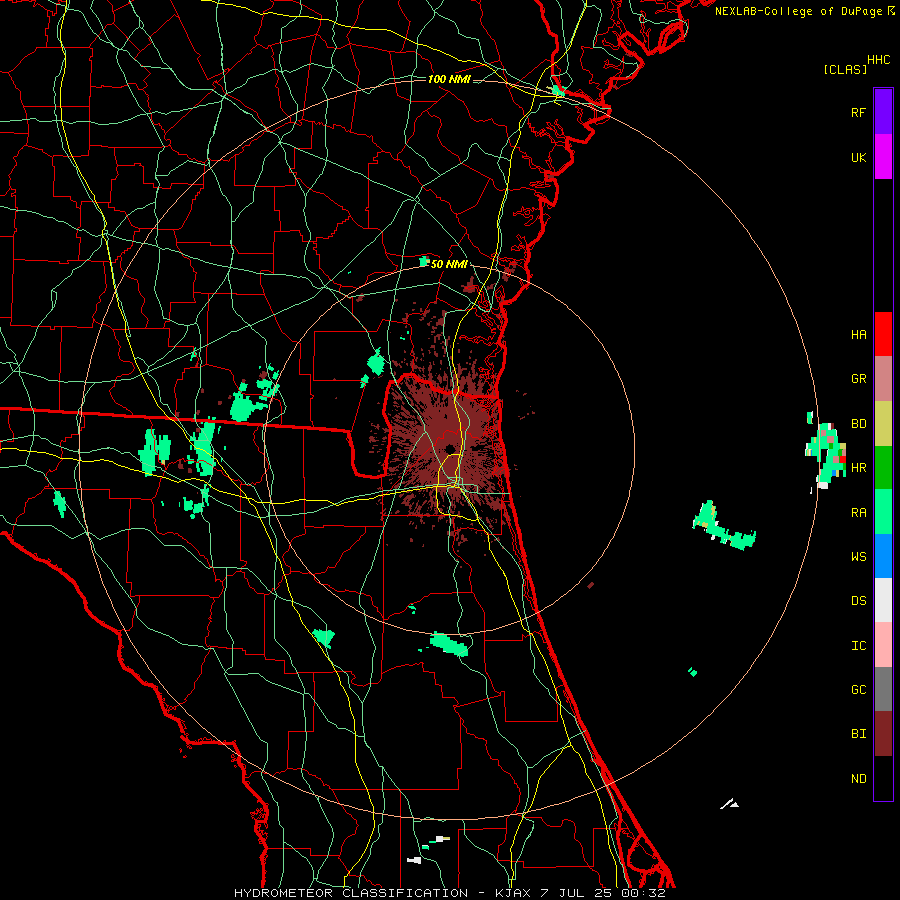This screenshot has height=900, width=900.
Task: Select the light pink IC legend swatch
Action: [x=883, y=645]
